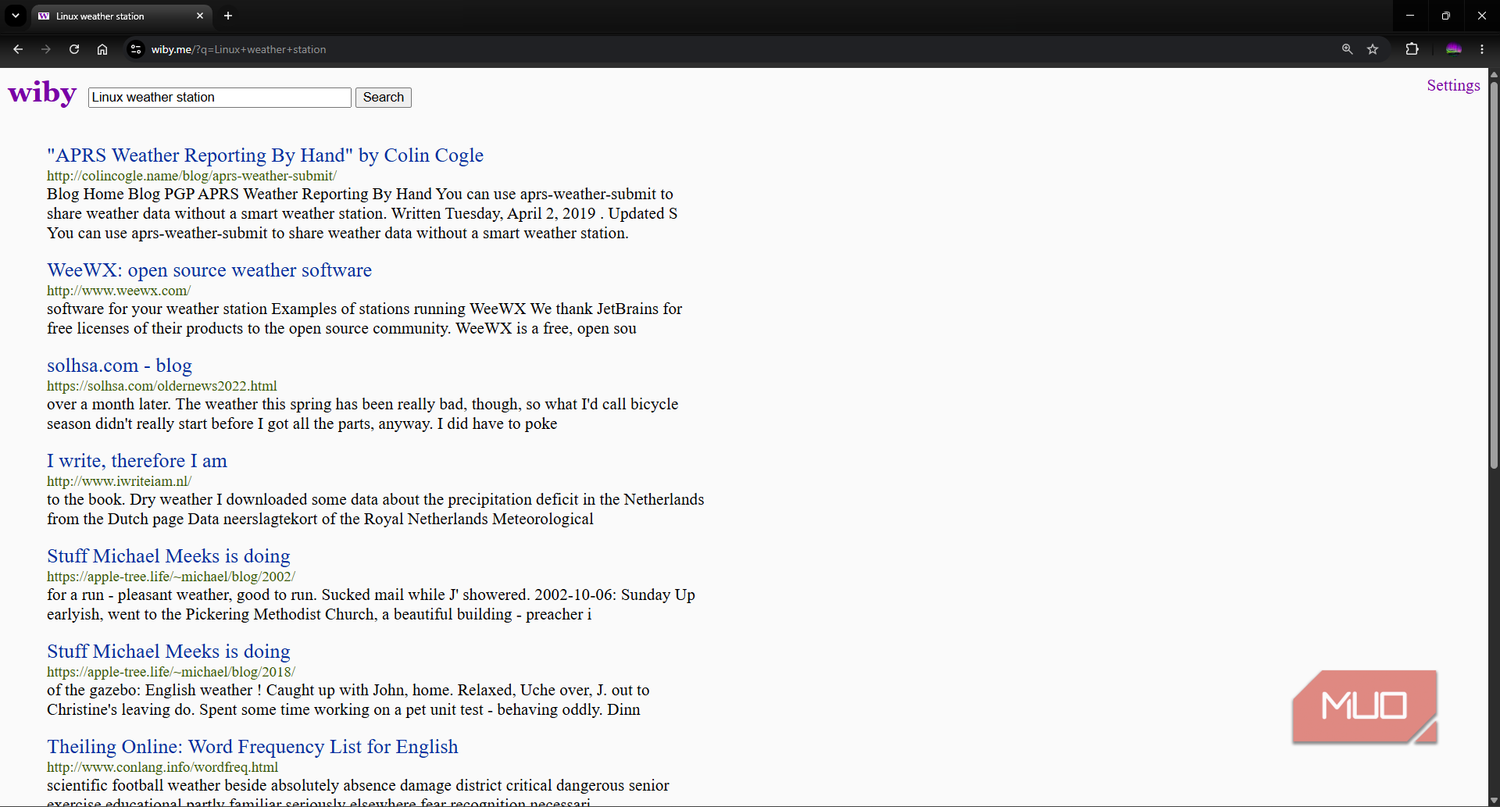The width and height of the screenshot is (1500, 807).
Task: Open the extensions puzzle icon
Action: coord(1412,49)
